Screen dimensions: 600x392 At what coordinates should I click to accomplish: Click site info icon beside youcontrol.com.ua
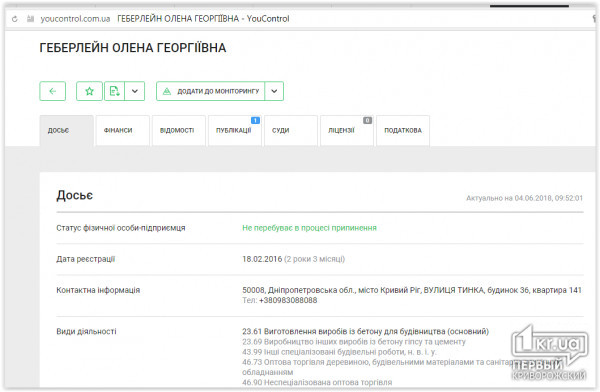[x=31, y=19]
